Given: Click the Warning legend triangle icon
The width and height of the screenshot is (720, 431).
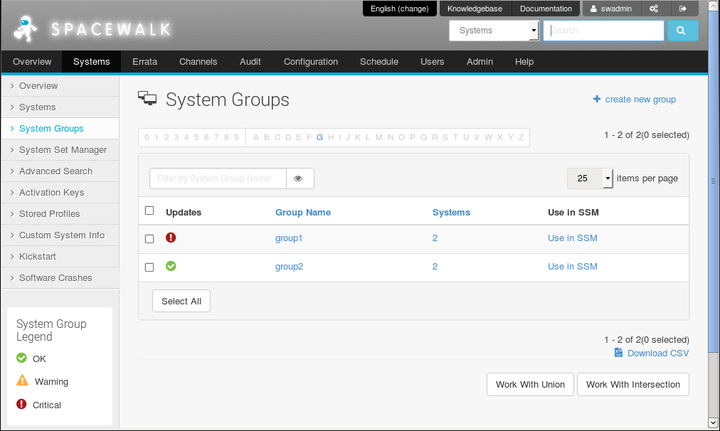Looking at the screenshot, I should tap(22, 380).
